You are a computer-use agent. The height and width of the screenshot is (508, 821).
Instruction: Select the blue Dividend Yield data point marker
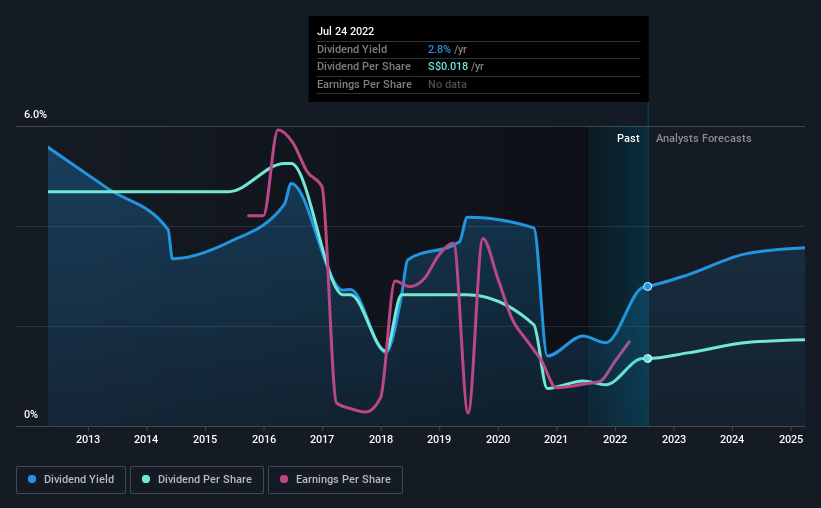[648, 286]
